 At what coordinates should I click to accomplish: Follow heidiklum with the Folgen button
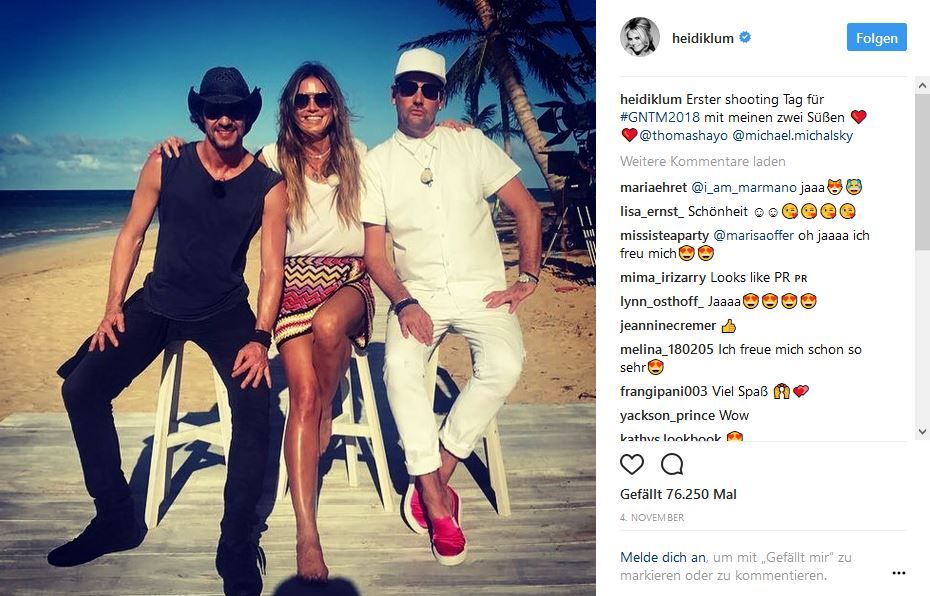(877, 37)
